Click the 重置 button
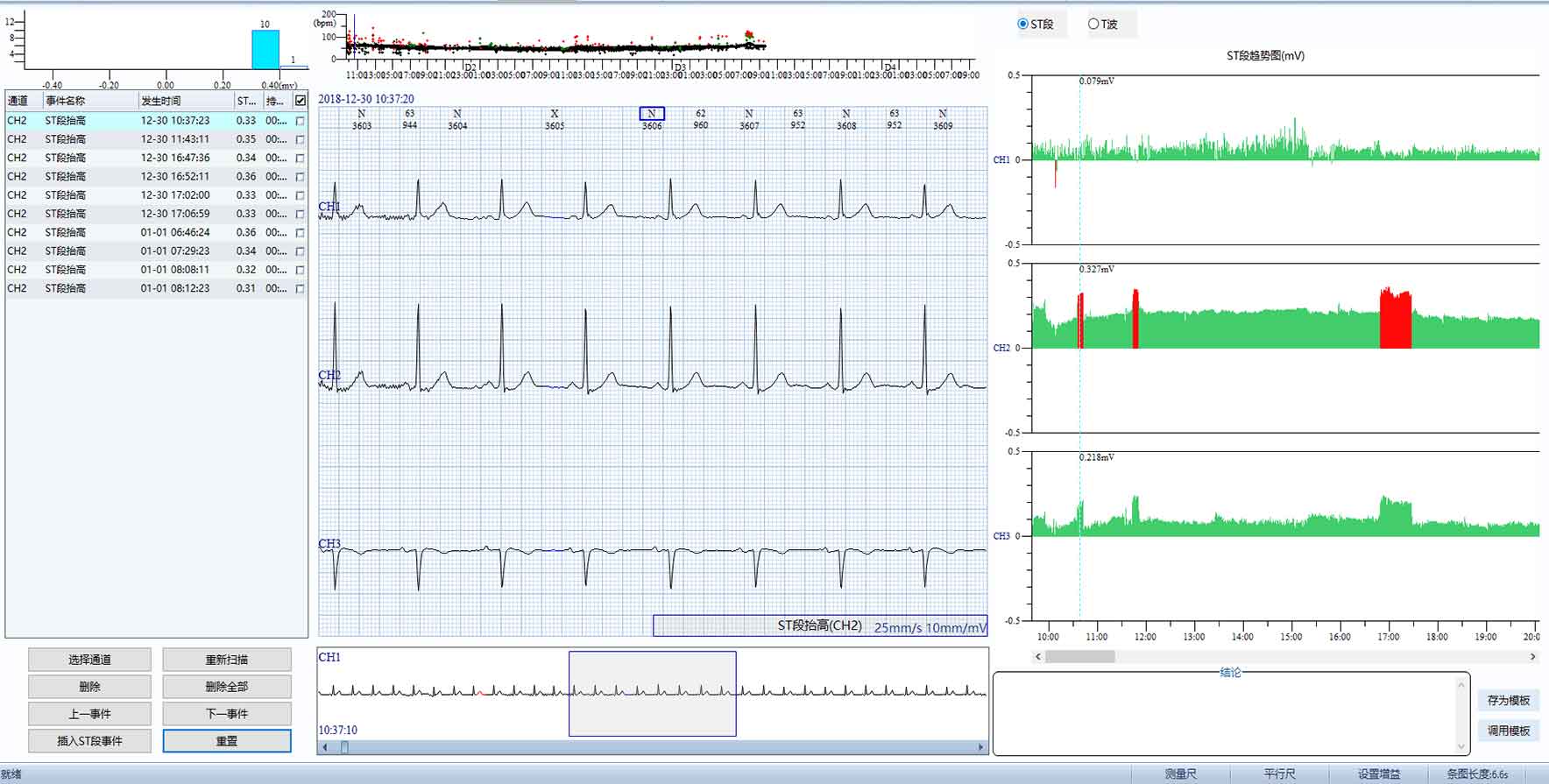 pyautogui.click(x=227, y=741)
